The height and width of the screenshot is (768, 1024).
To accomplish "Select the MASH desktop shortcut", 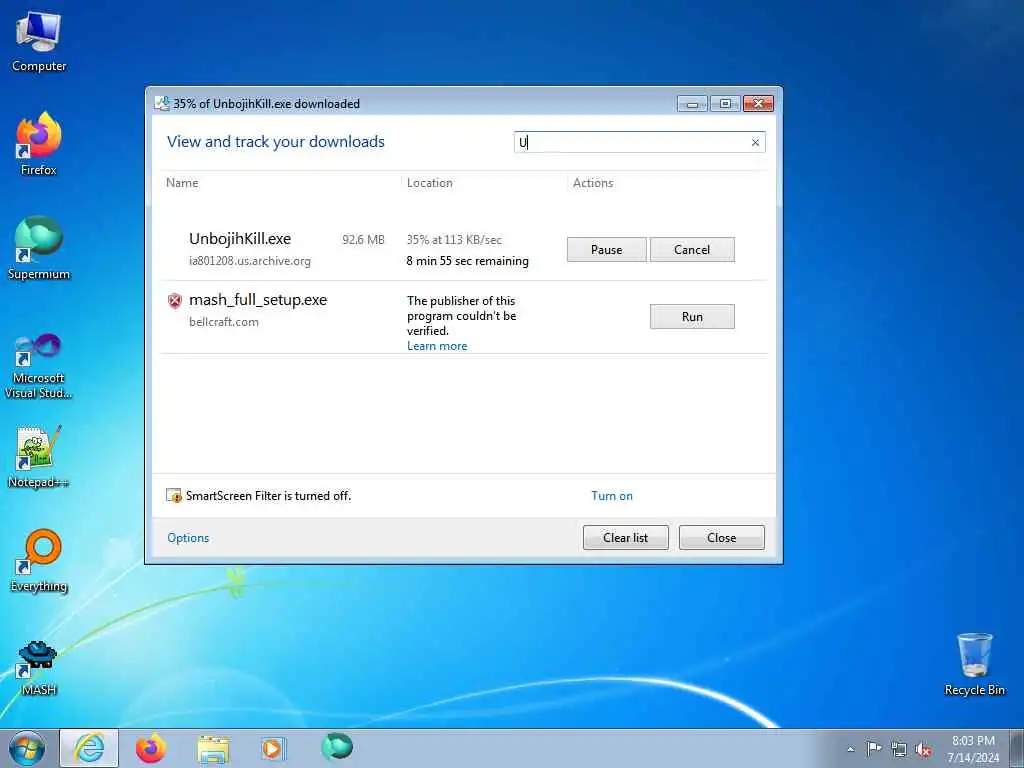I will click(39, 667).
